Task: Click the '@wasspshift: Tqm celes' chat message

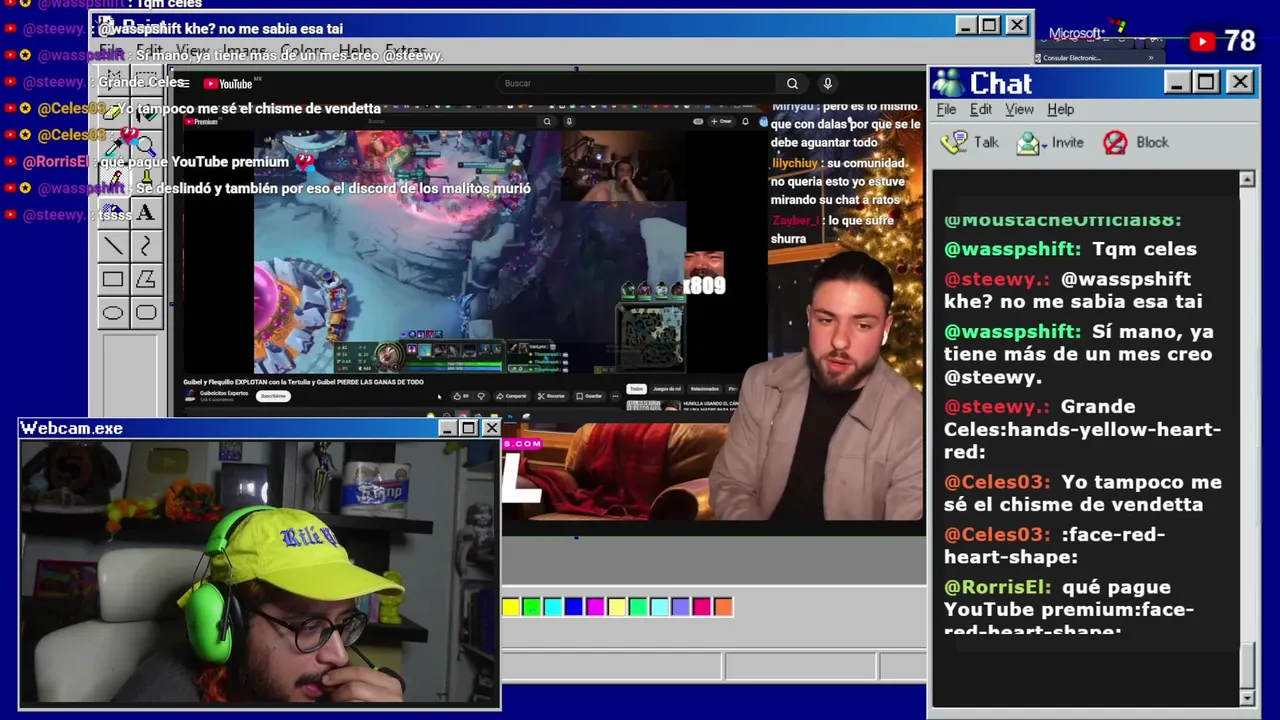Action: (1070, 249)
